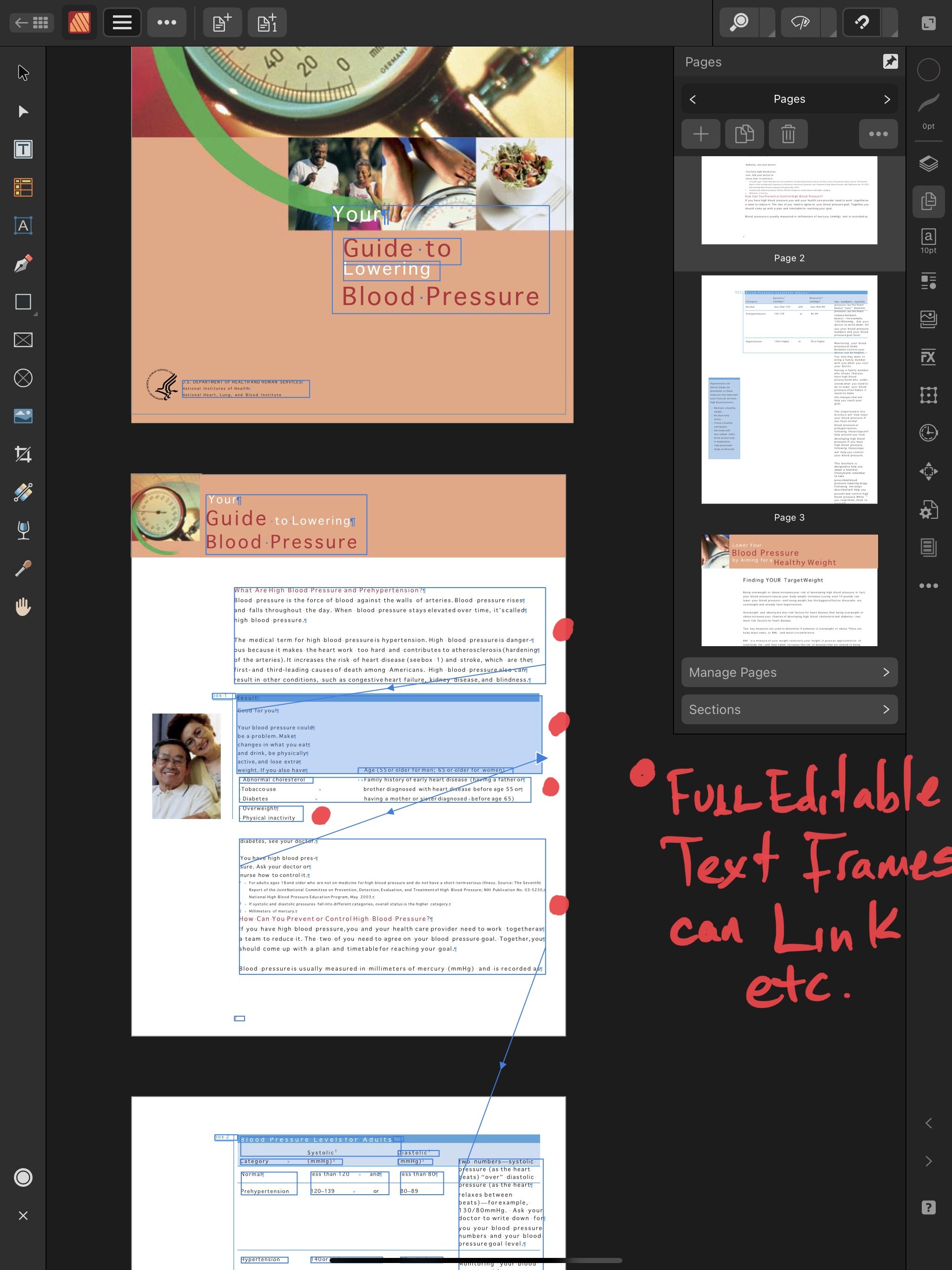Screen dimensions: 952x1270
Task: Expand the Manage Pages section
Action: [789, 671]
